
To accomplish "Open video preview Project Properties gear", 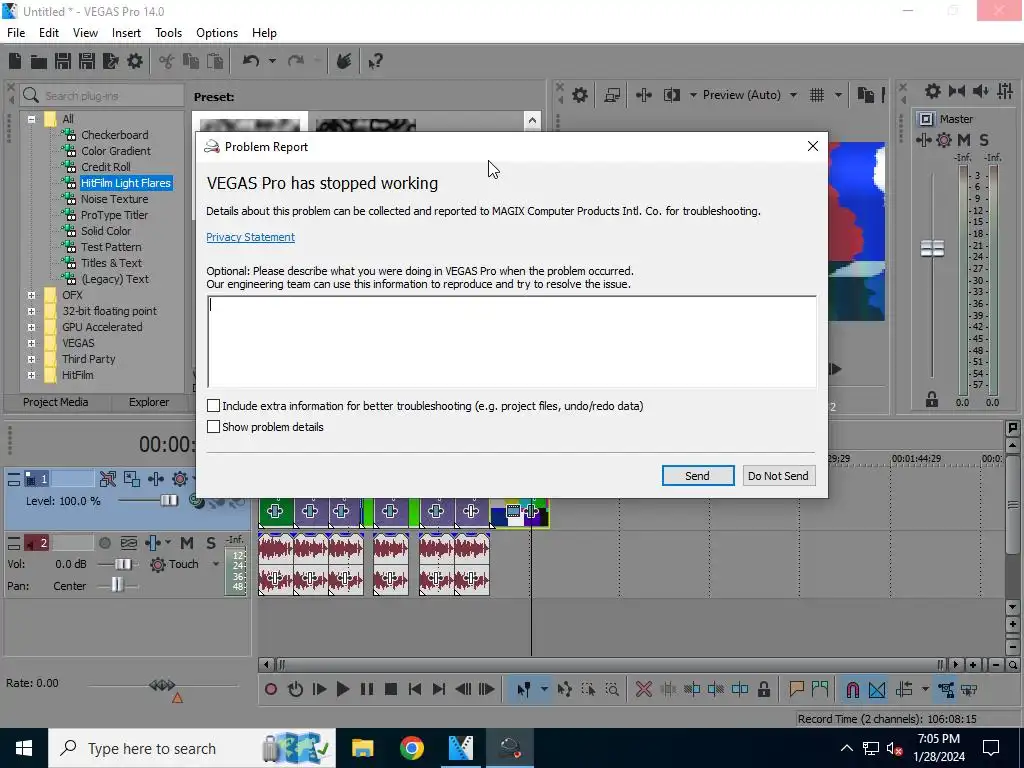I will tap(579, 95).
